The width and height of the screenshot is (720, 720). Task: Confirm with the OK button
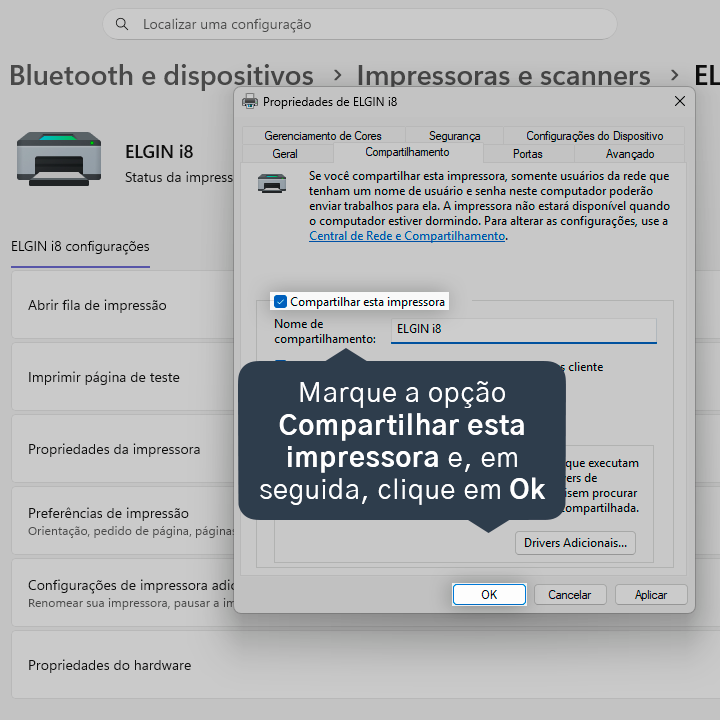tap(489, 595)
